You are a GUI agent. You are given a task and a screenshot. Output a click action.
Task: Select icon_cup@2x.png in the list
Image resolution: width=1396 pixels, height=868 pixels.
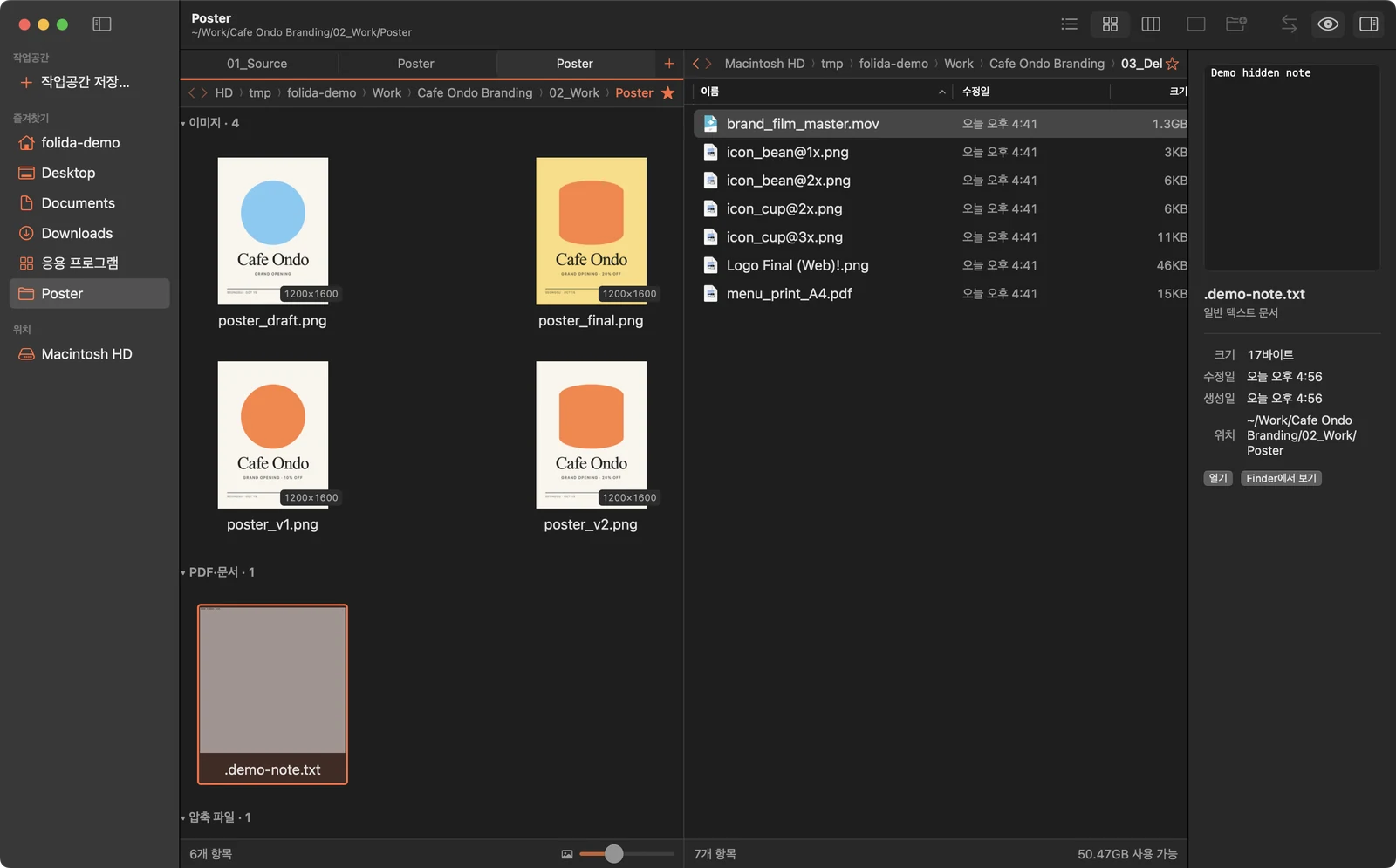[x=941, y=208]
